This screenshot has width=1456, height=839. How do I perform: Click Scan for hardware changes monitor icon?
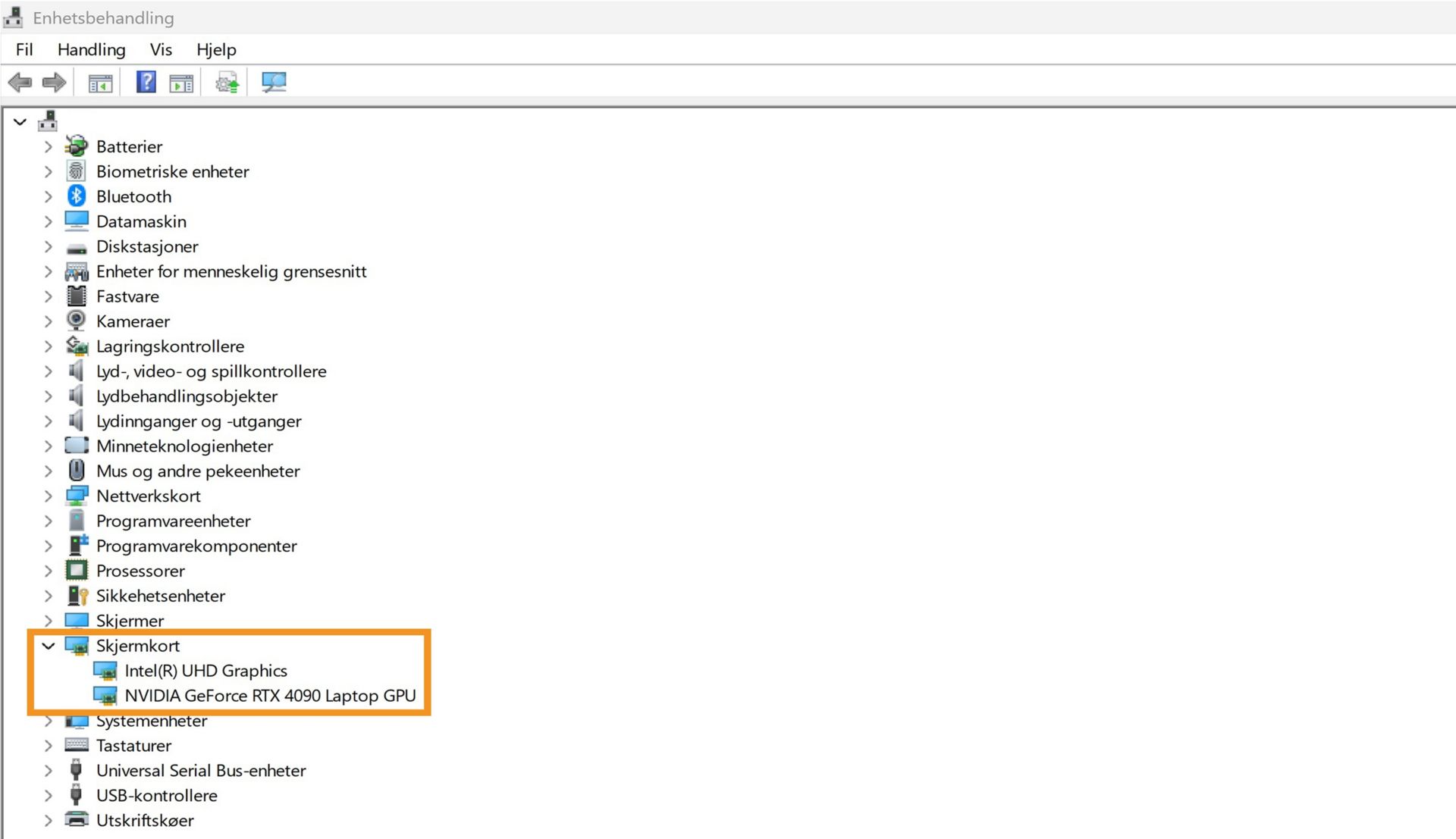point(273,82)
